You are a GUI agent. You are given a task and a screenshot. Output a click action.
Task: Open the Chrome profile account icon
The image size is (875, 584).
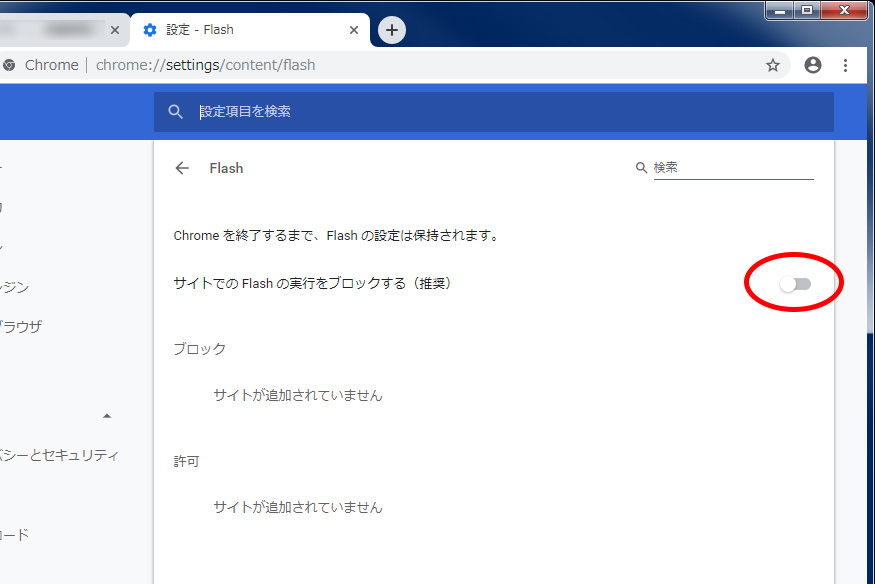tap(812, 65)
